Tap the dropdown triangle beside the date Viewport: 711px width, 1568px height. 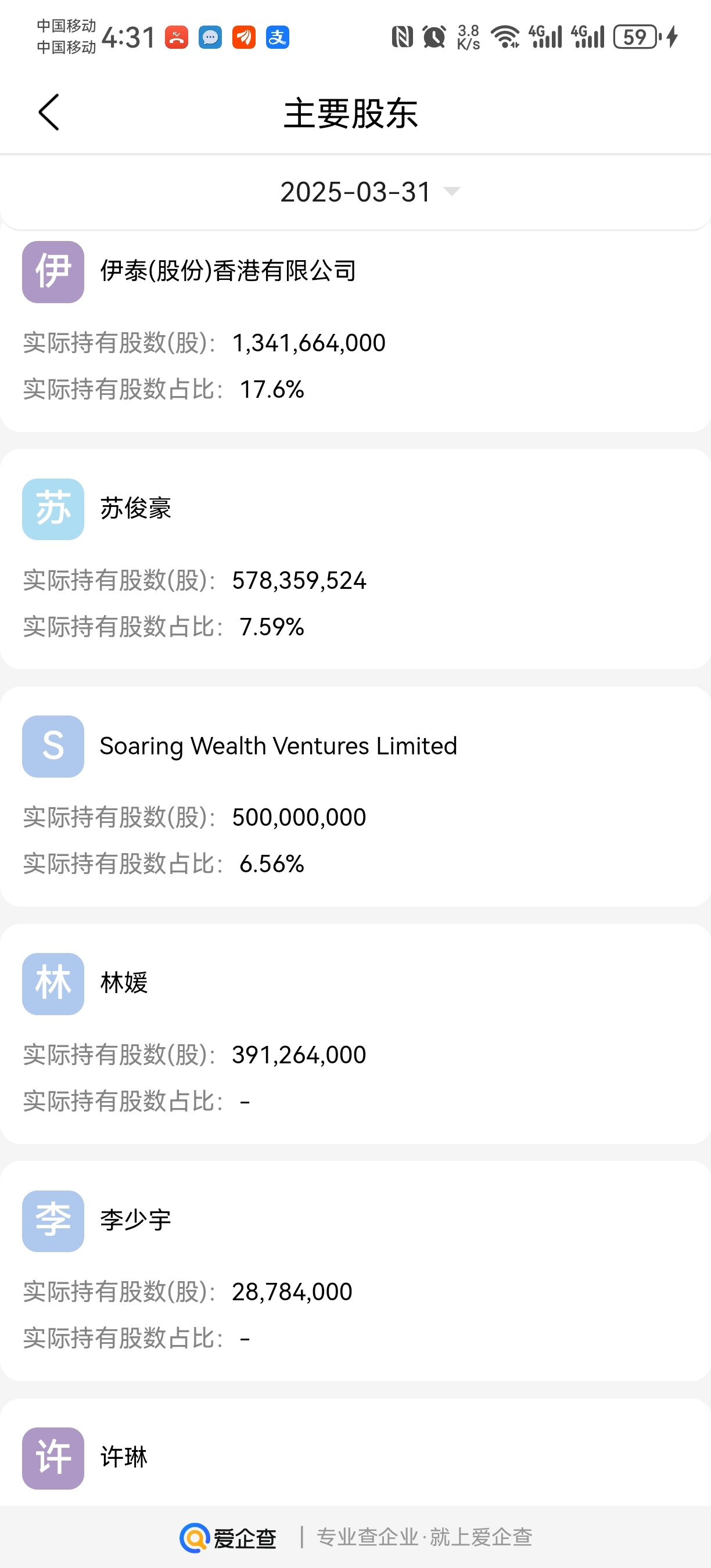point(452,192)
